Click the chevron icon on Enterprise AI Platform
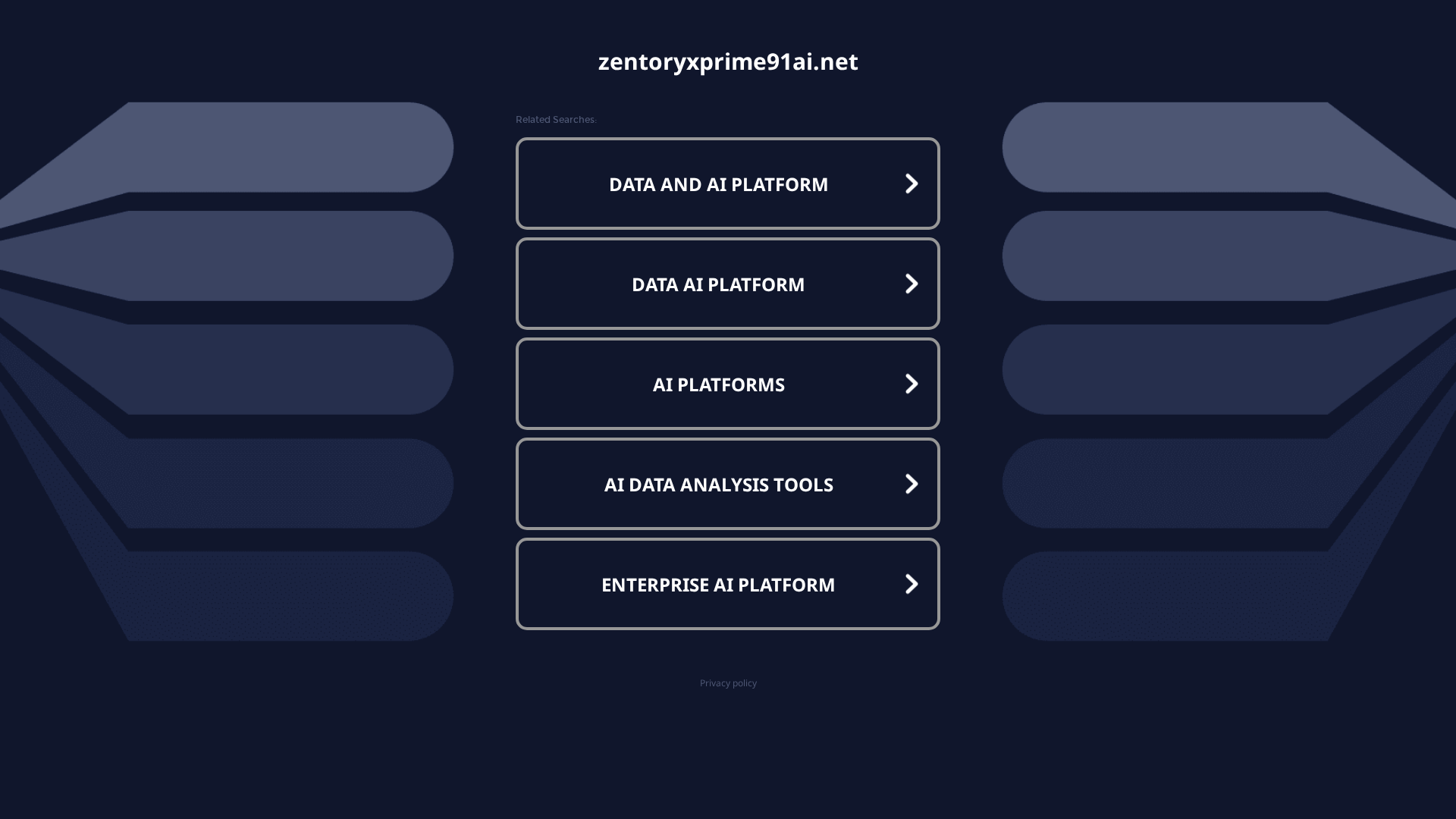This screenshot has width=1456, height=819. (x=911, y=584)
